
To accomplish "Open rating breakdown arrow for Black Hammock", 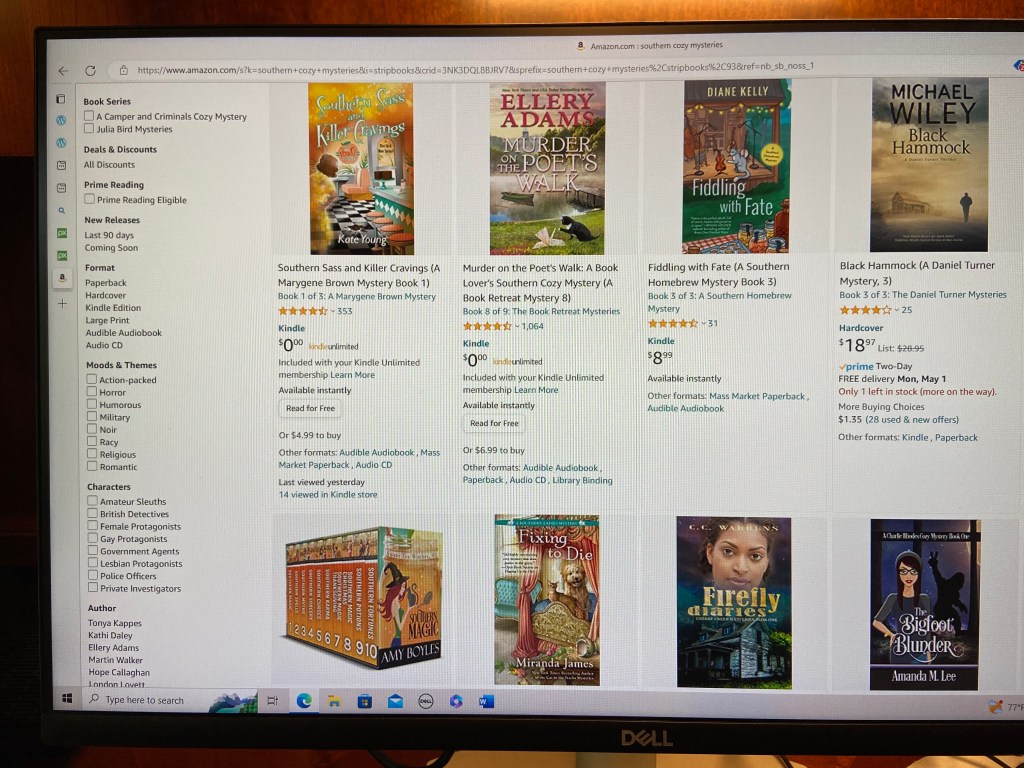I will [x=897, y=310].
